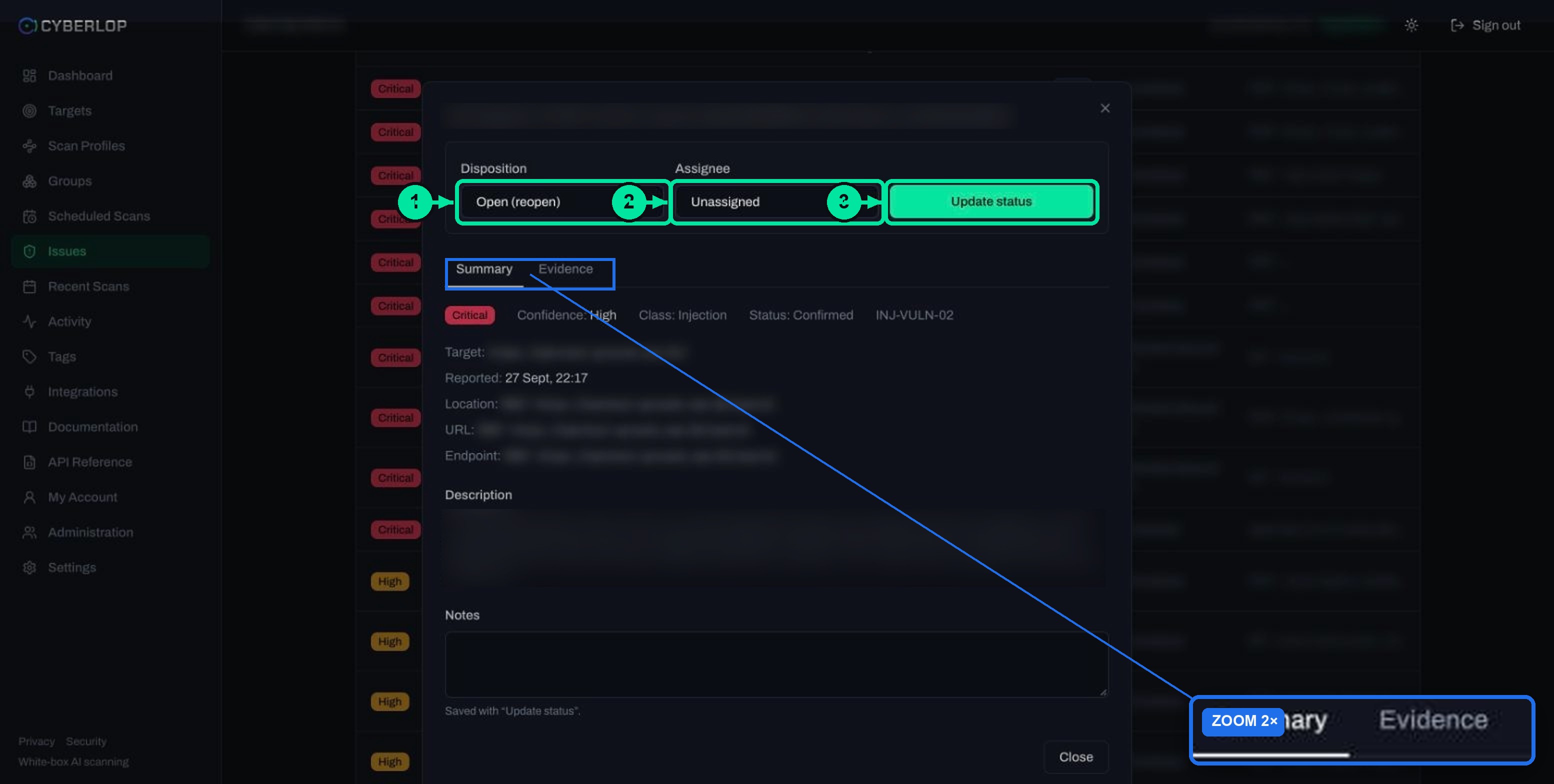This screenshot has height=784, width=1554.
Task: Open Dashboard via its sidebar icon
Action: click(29, 75)
